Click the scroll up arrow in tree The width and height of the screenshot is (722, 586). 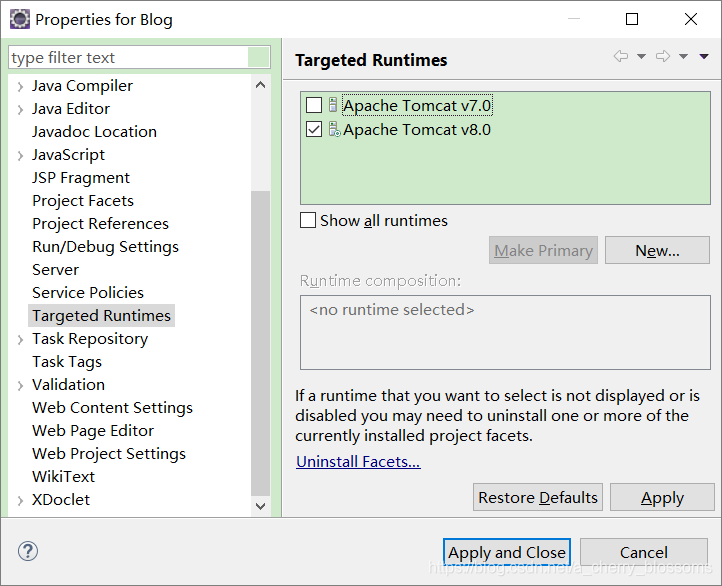pos(260,85)
